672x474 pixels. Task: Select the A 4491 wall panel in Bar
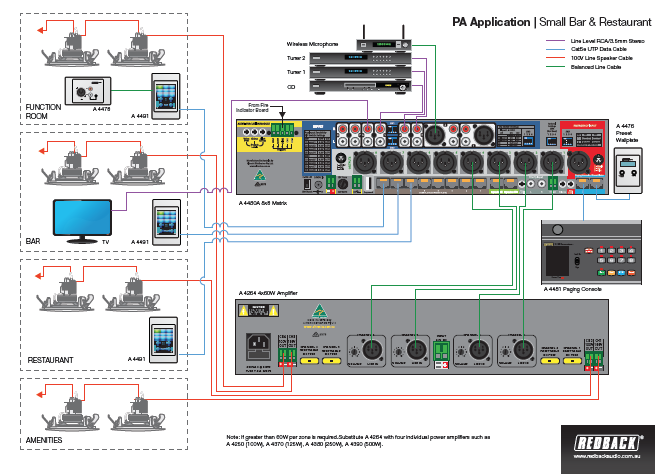pos(167,222)
